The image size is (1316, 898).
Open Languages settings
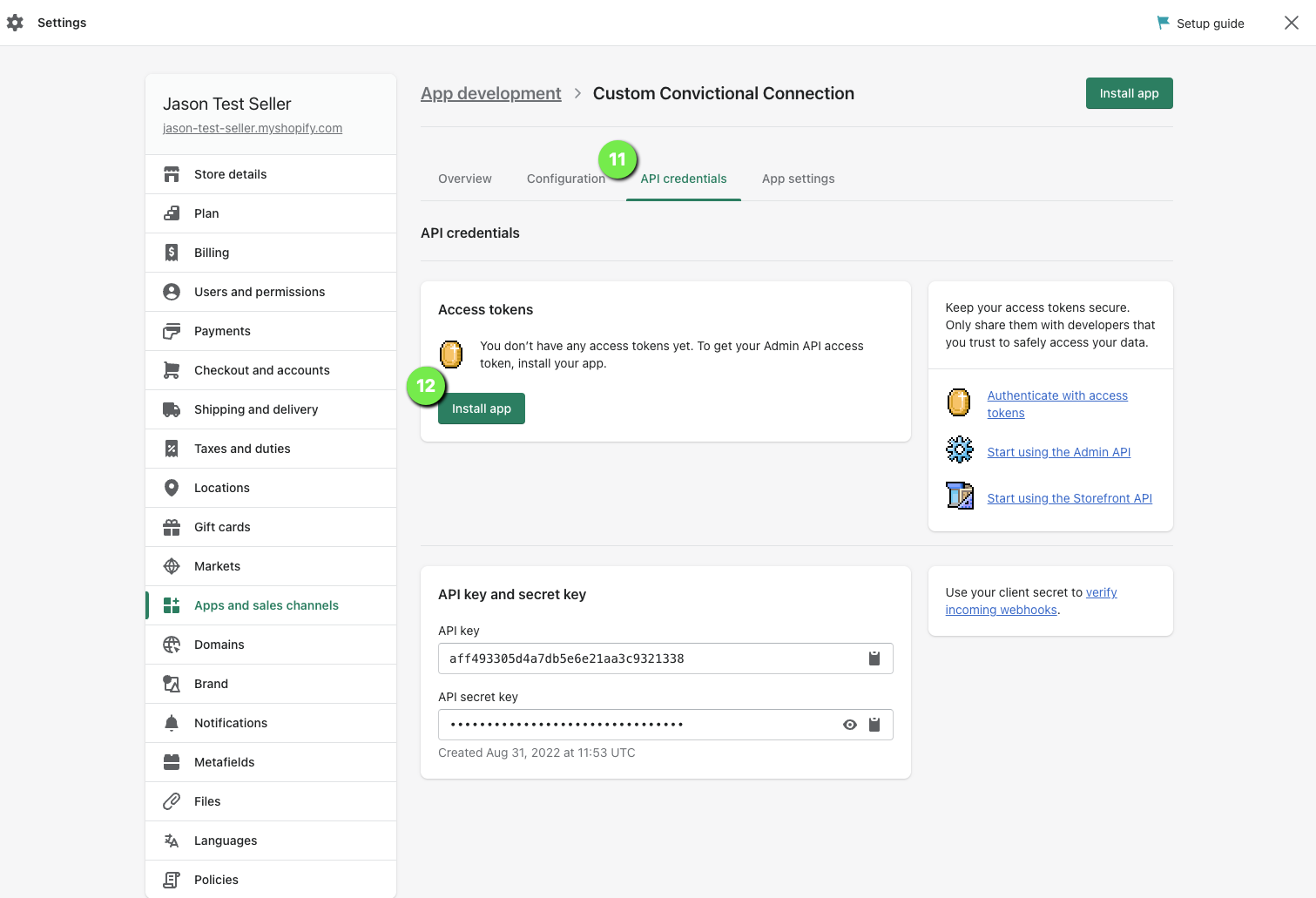coord(271,841)
